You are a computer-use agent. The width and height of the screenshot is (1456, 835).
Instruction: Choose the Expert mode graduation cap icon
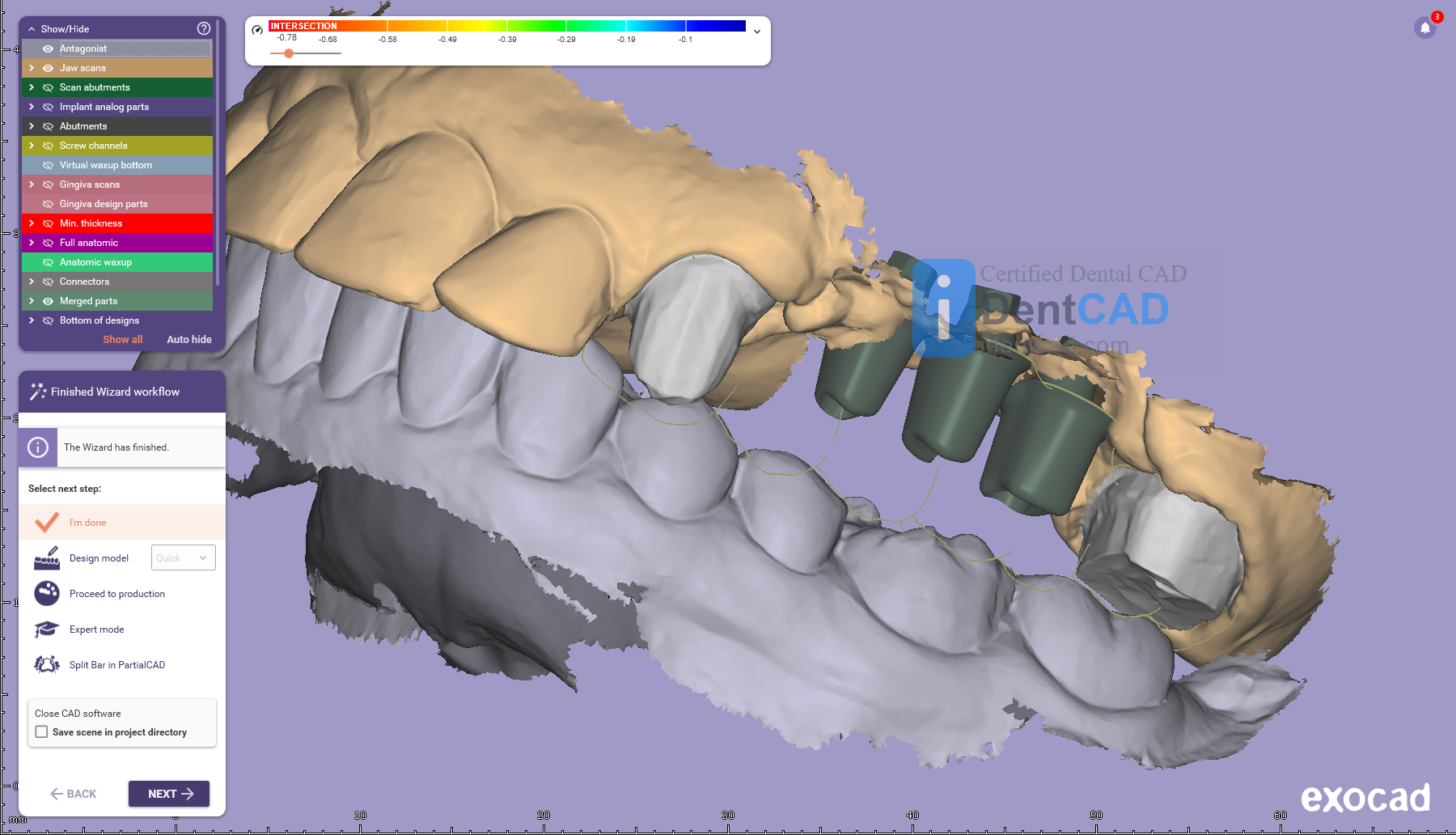click(x=47, y=629)
